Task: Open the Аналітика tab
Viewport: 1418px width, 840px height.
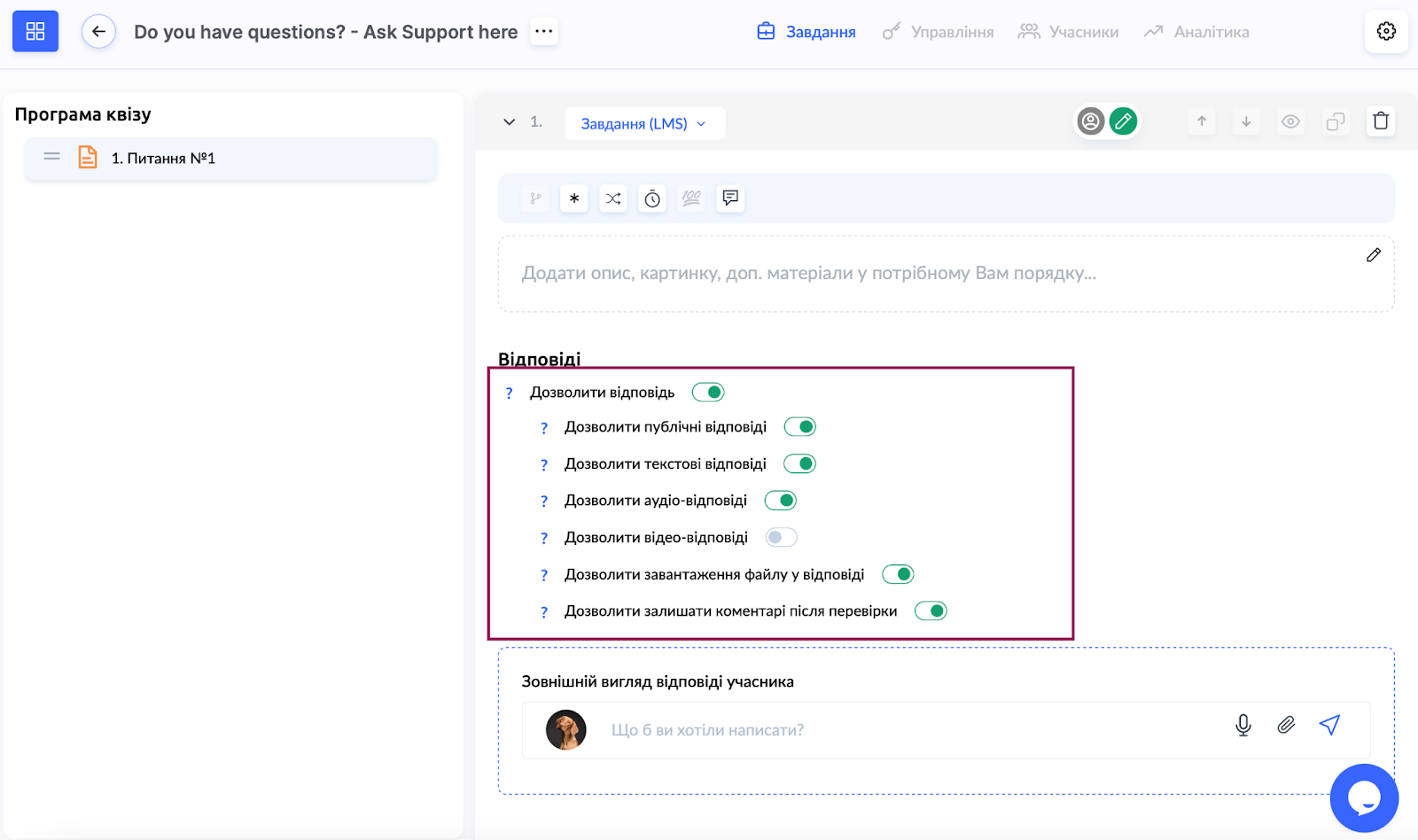Action: tap(1196, 32)
